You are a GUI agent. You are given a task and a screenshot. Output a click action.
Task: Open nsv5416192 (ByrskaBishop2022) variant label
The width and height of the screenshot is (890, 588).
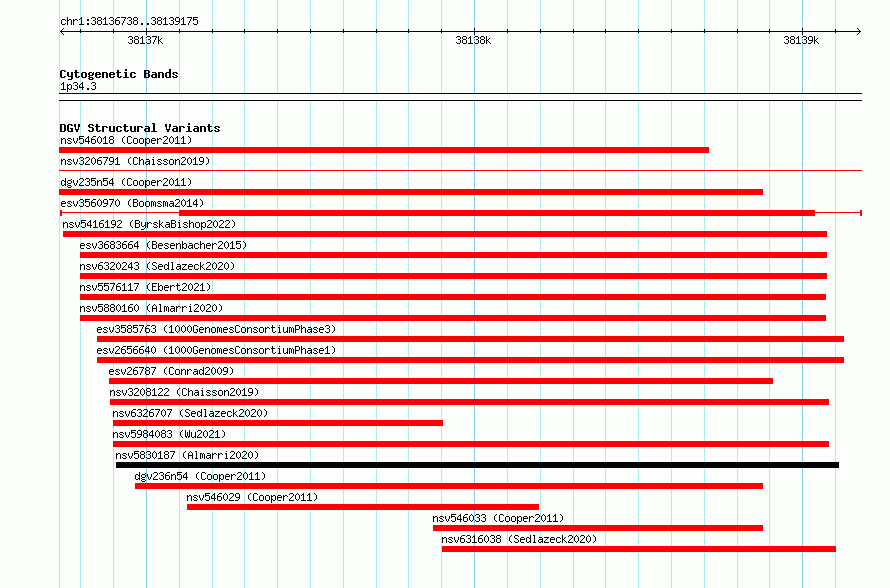[x=149, y=224]
